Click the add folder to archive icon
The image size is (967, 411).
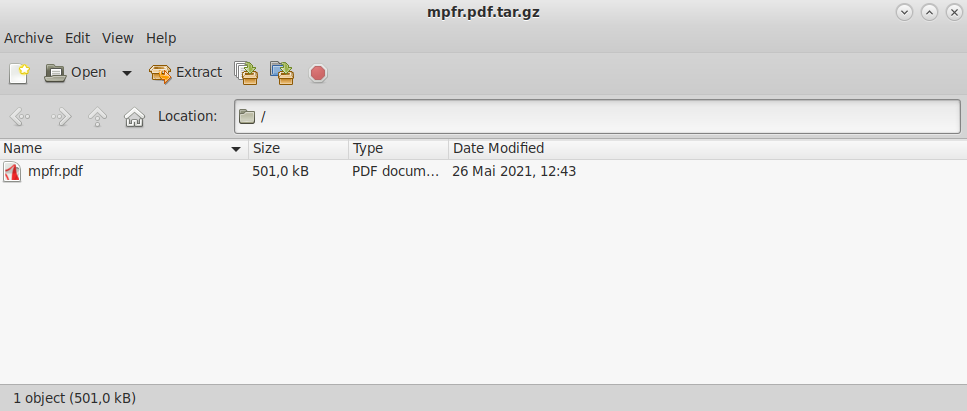[x=282, y=73]
